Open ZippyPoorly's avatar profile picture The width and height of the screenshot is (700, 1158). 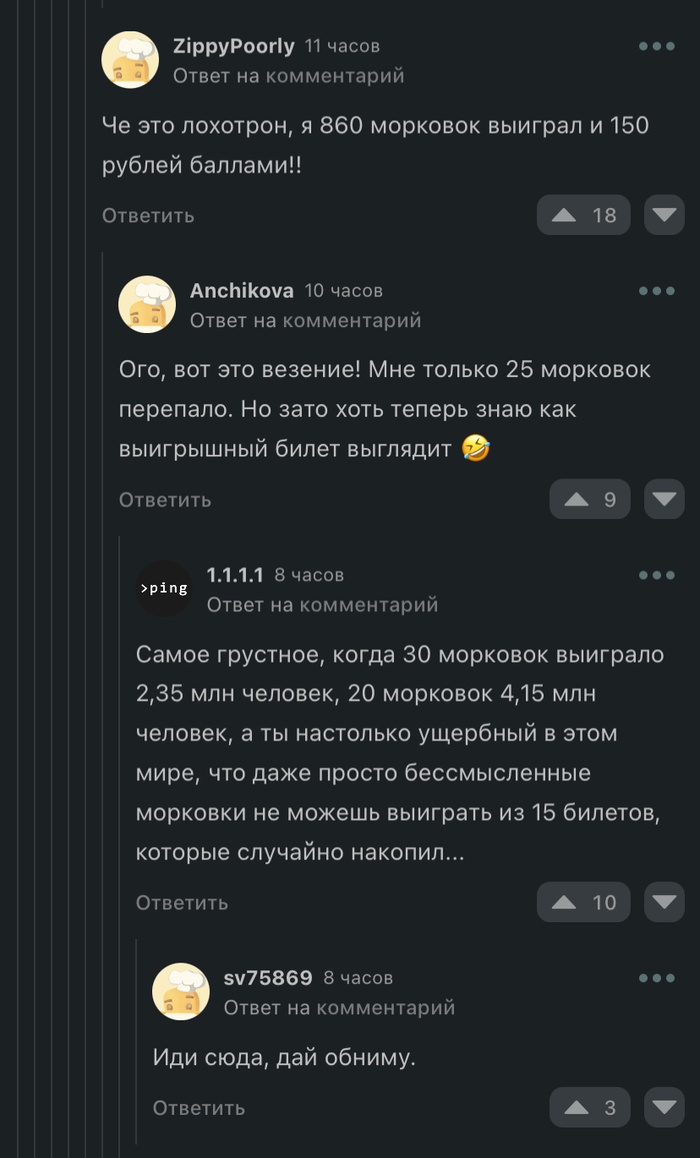[x=131, y=60]
